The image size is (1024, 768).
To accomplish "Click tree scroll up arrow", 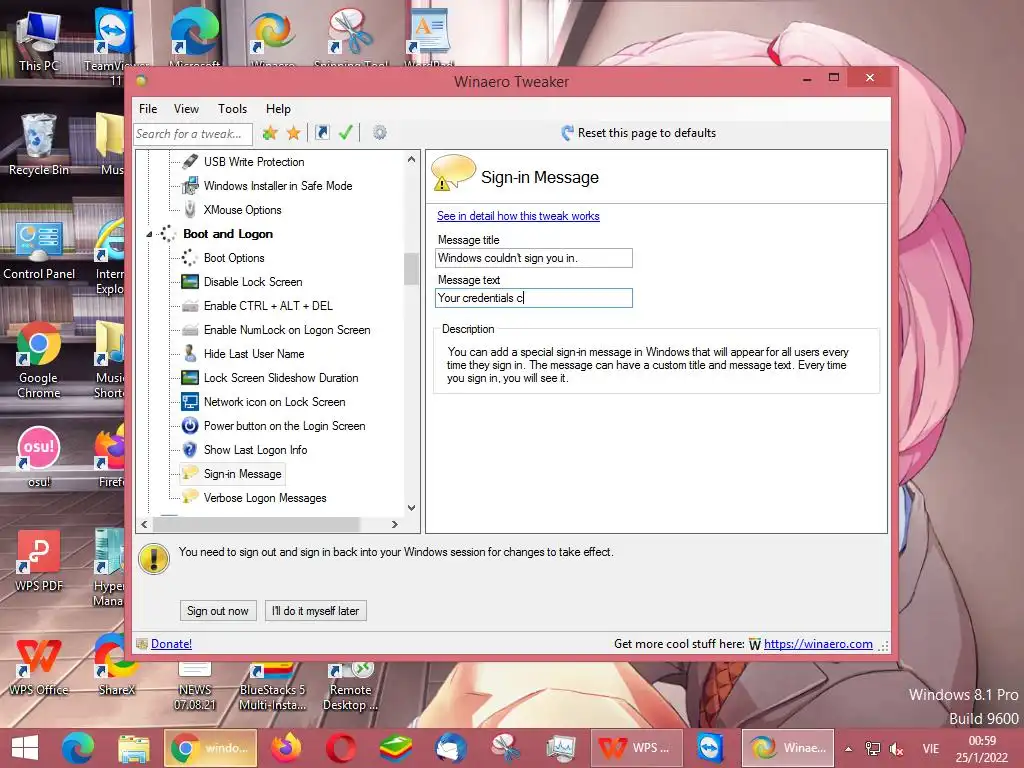I will tap(411, 159).
